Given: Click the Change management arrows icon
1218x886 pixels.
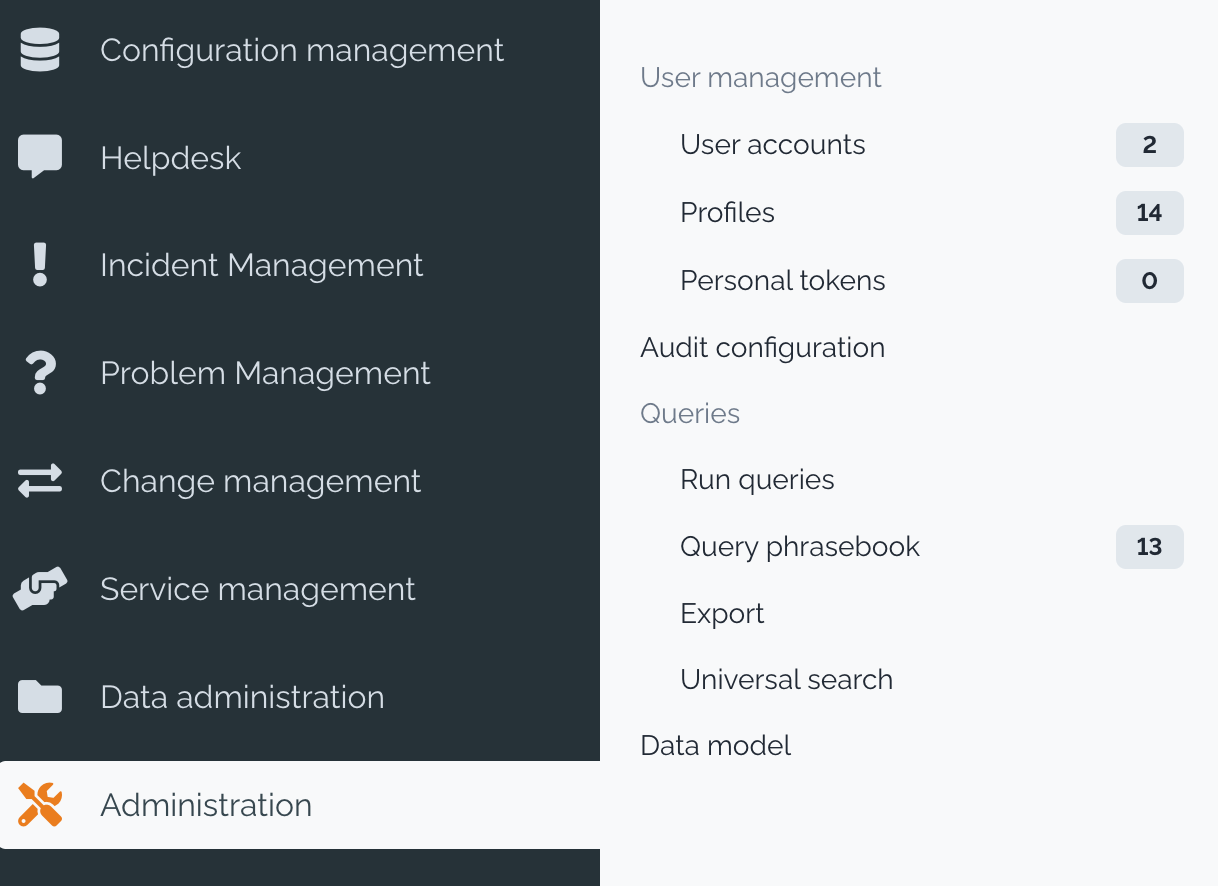Looking at the screenshot, I should [38, 481].
